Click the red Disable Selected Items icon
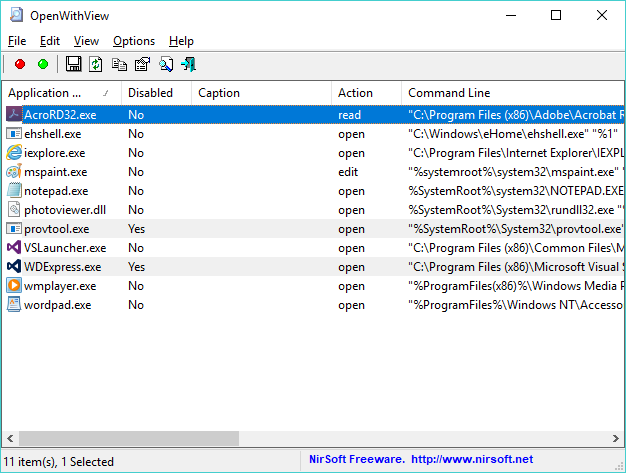 click(x=20, y=64)
